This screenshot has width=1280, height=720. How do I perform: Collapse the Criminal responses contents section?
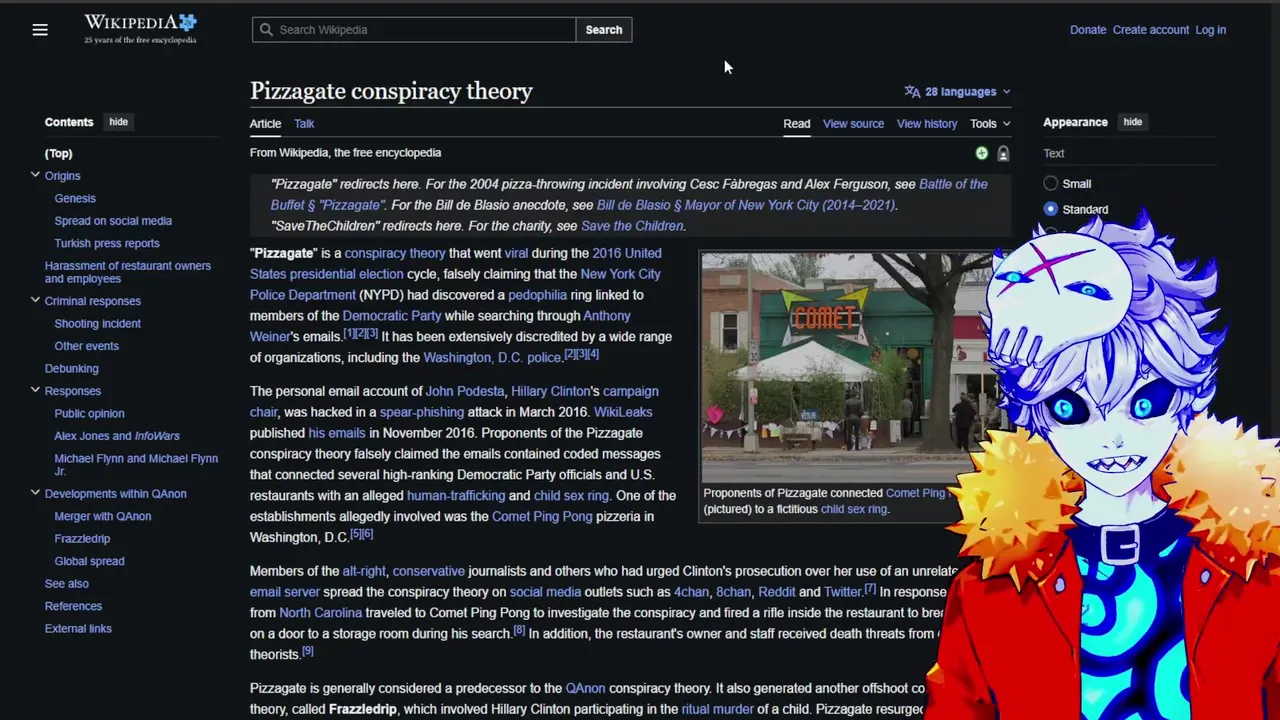point(35,301)
